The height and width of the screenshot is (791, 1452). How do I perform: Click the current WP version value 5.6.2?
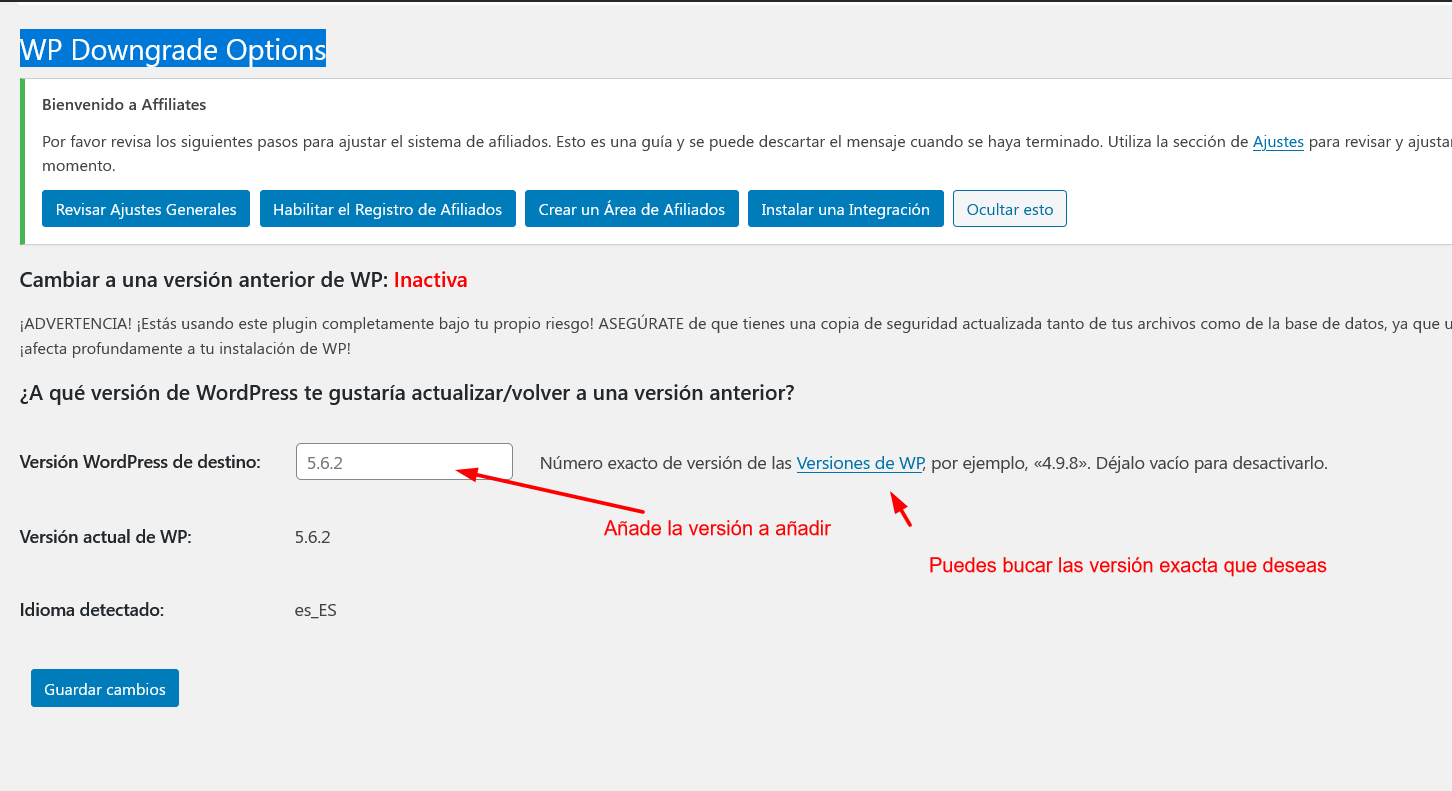point(313,537)
